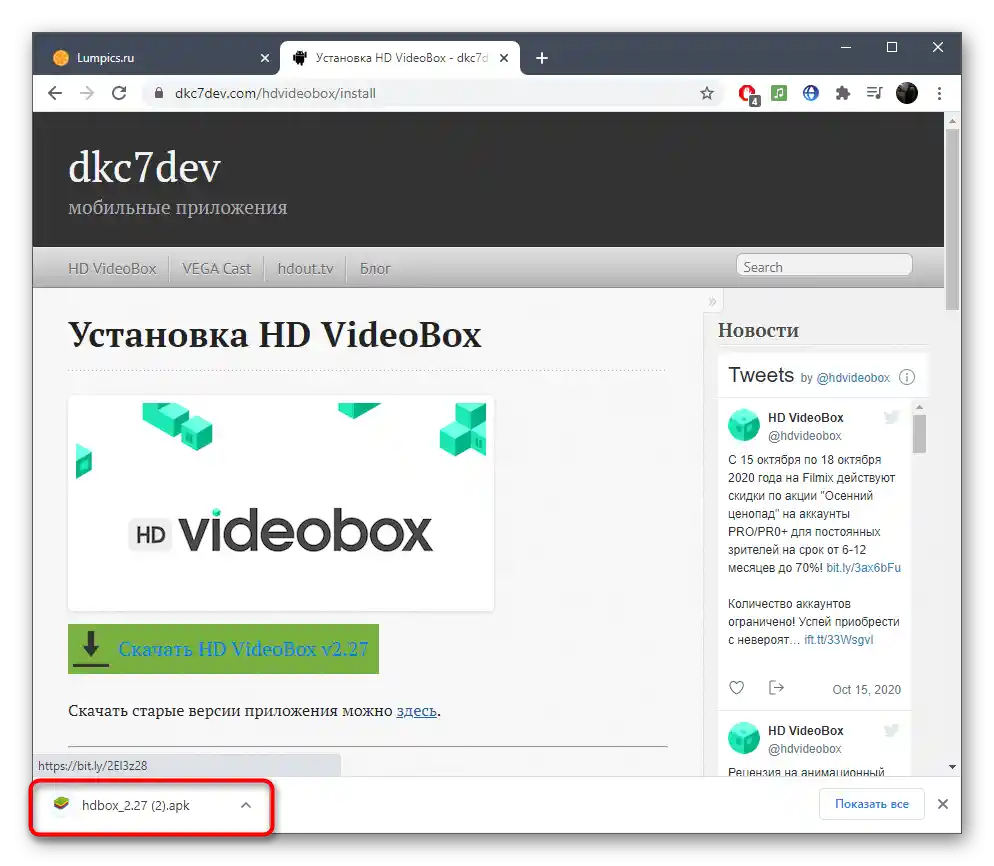This screenshot has height=866, width=994.
Task: Click the Twitter bird on first tweet
Action: [x=892, y=417]
